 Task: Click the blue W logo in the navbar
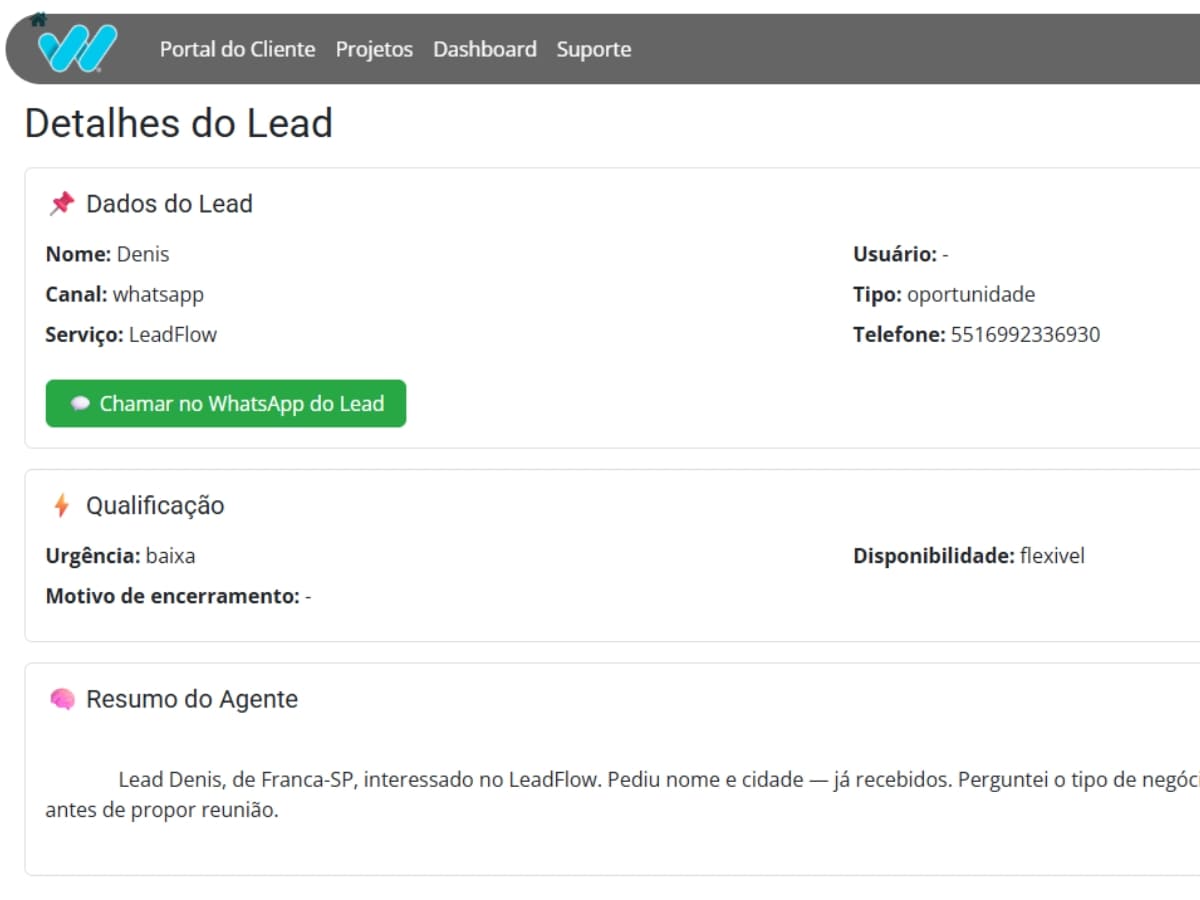78,47
